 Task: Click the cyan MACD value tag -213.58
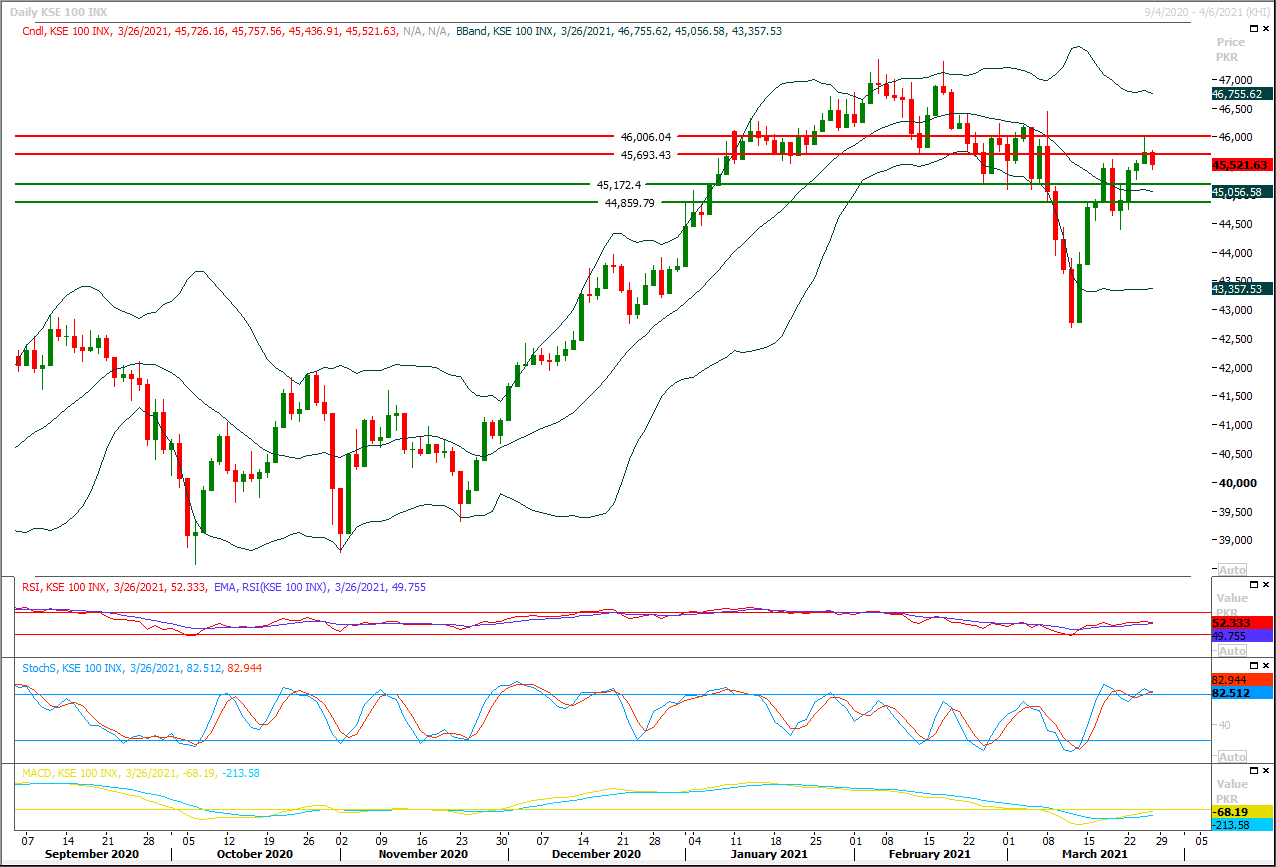(x=1240, y=825)
